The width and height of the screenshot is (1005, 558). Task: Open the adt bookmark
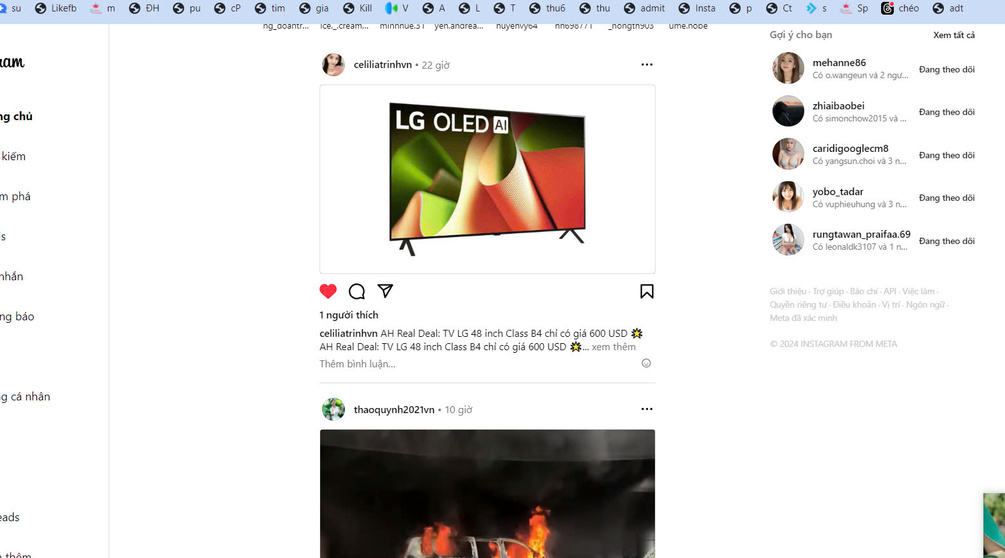[x=949, y=8]
